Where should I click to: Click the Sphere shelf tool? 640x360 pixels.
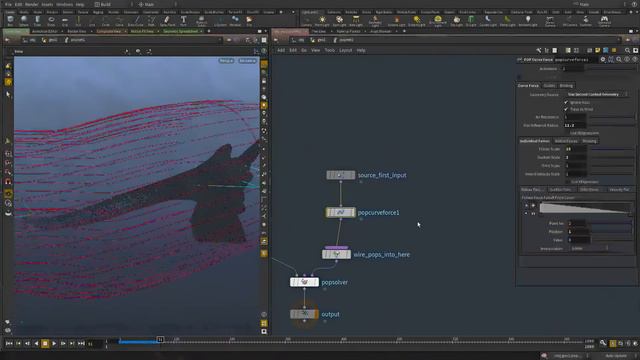point(24,20)
